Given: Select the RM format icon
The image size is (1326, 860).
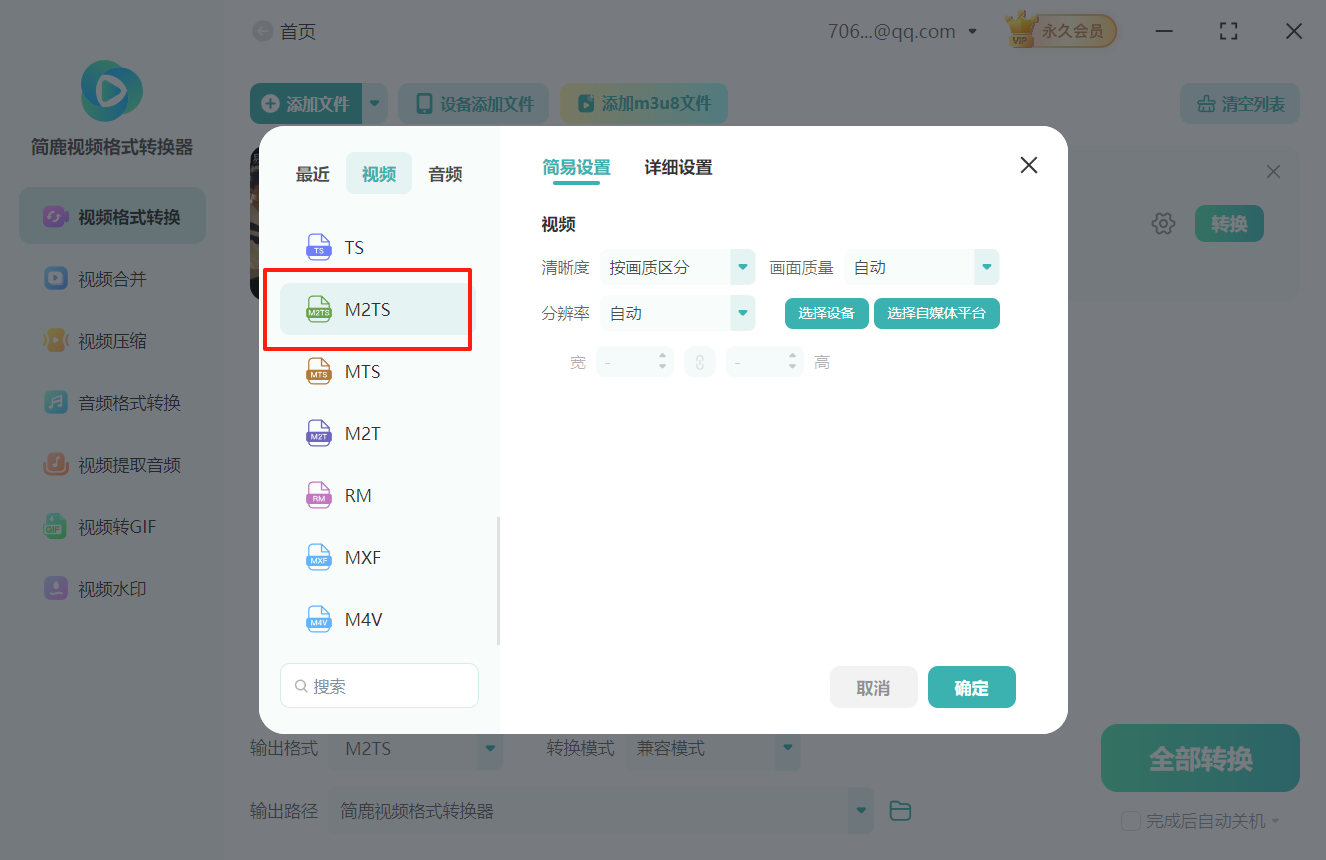Looking at the screenshot, I should [319, 495].
